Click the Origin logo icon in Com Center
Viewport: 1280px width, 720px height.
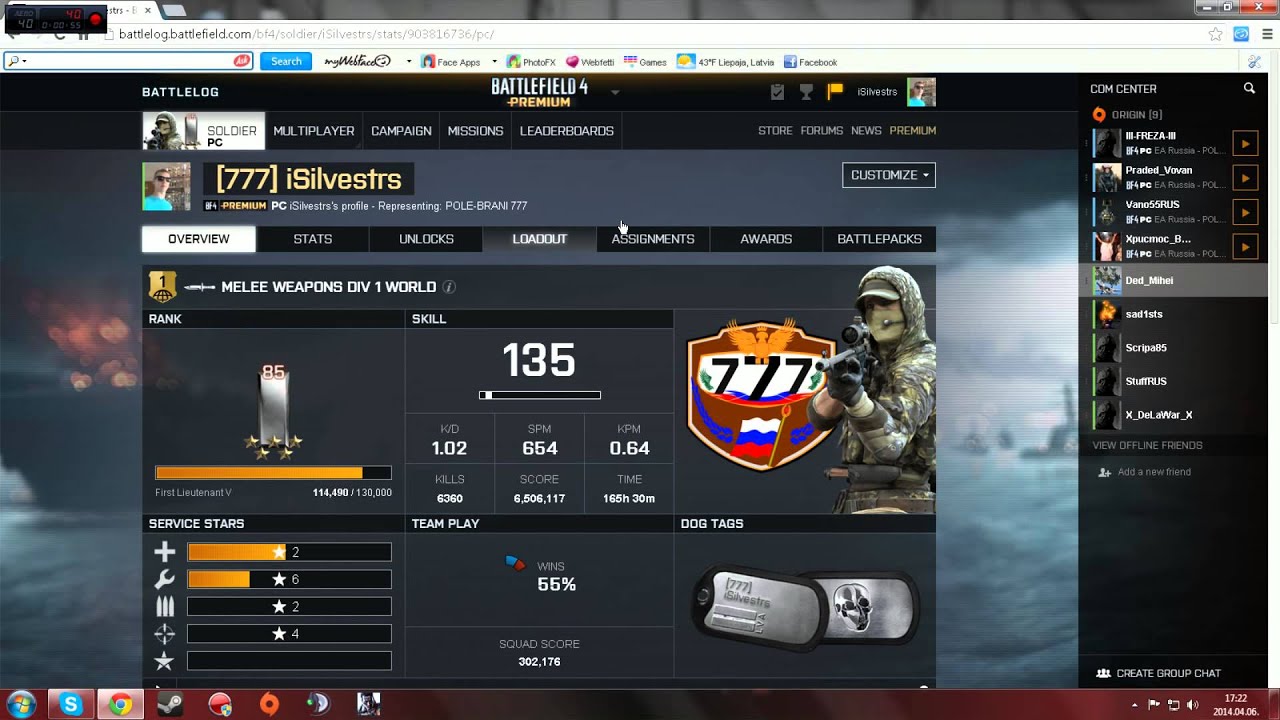[x=1099, y=115]
